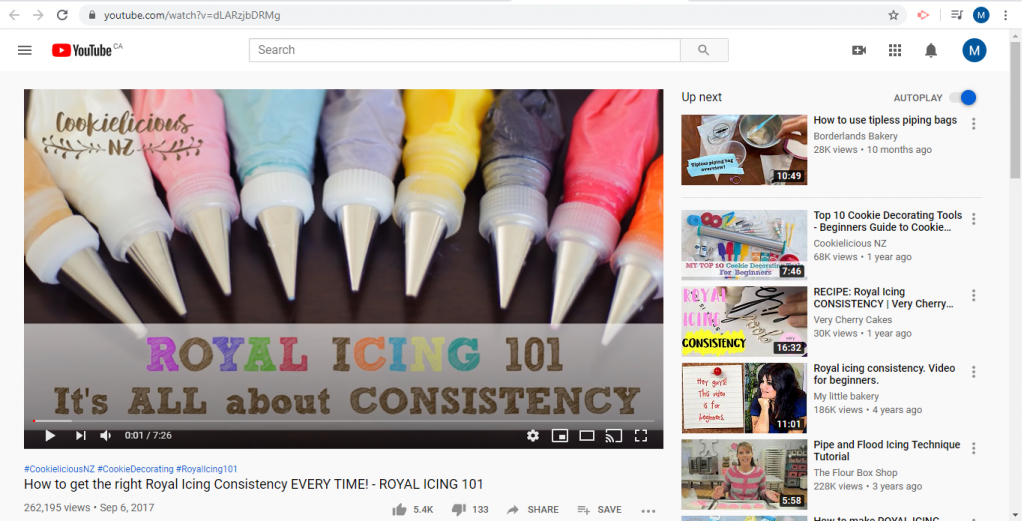
Task: Open the #CookieDecorating hashtag
Action: [135, 469]
